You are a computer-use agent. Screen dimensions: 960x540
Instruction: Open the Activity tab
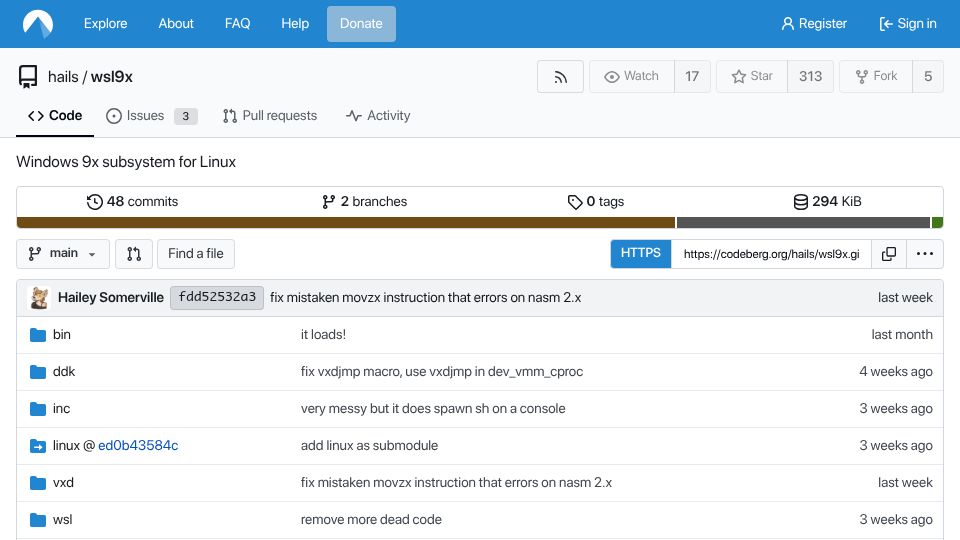pos(378,116)
